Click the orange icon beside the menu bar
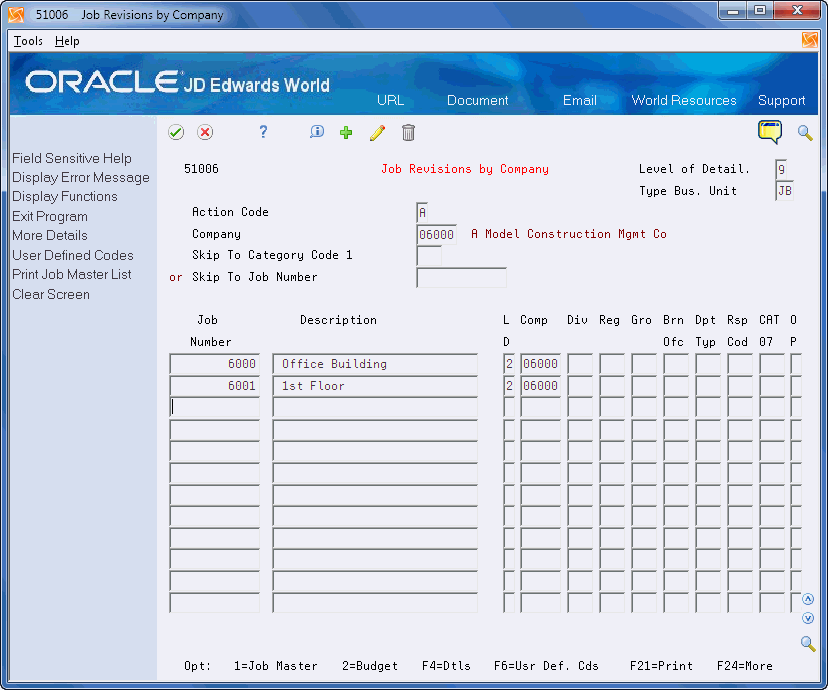Screen dimensions: 828x690 (810, 40)
